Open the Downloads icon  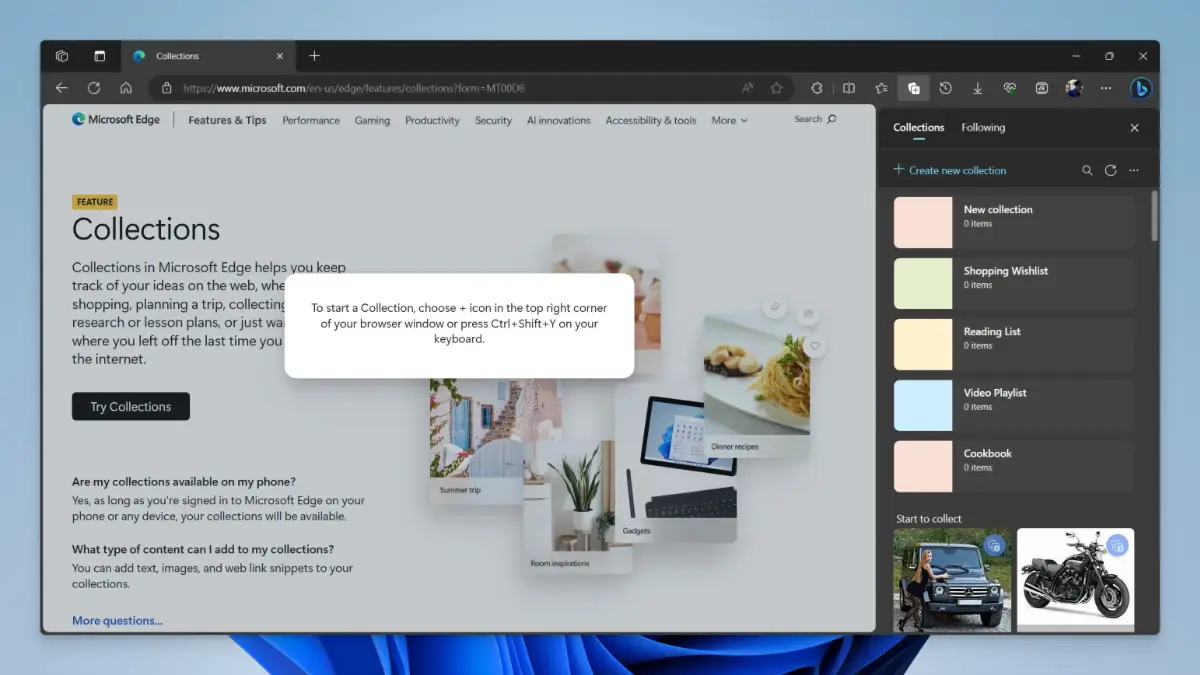pos(977,88)
